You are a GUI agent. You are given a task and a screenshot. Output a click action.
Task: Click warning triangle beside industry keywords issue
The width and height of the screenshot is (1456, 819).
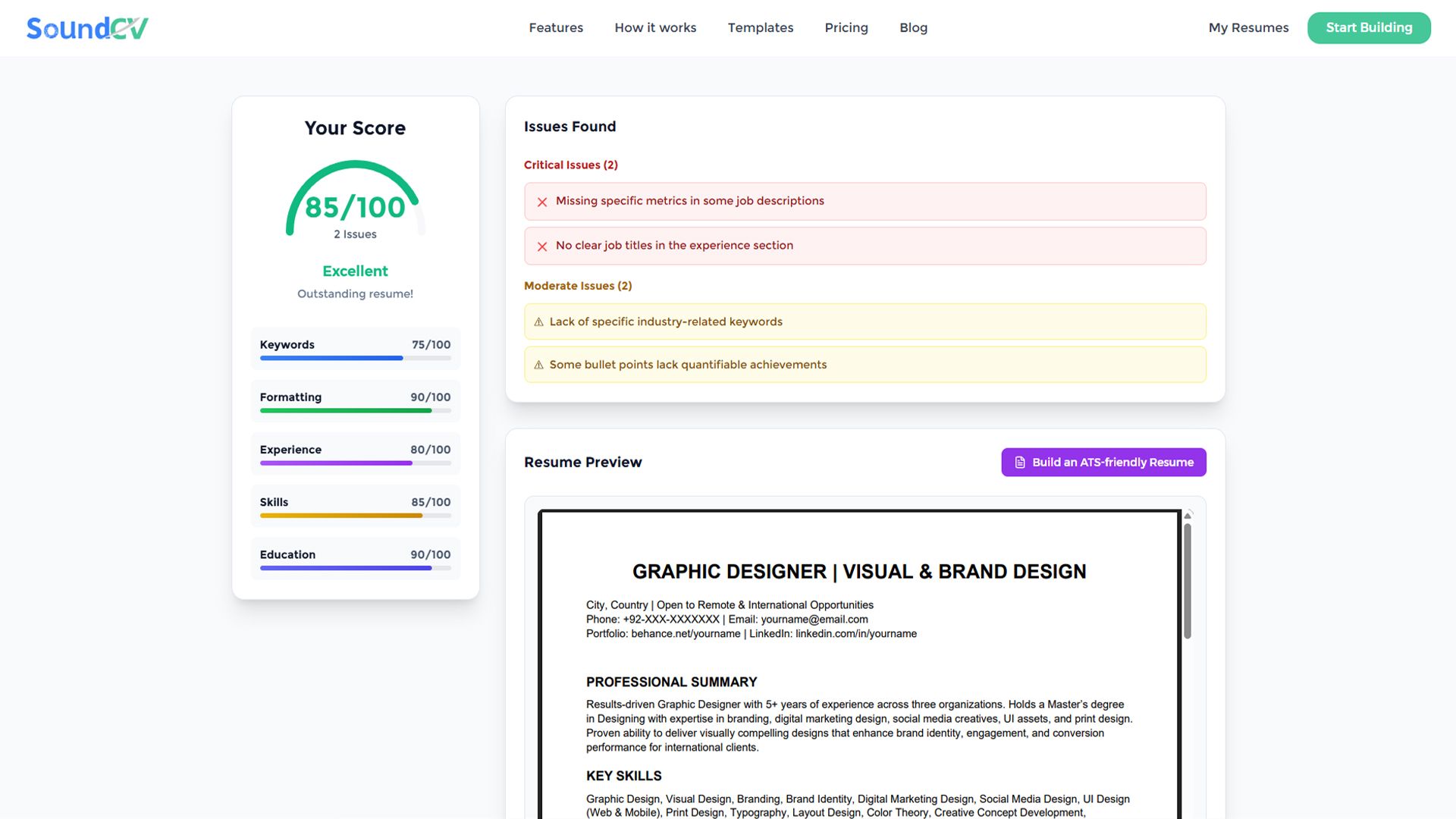[x=538, y=322]
